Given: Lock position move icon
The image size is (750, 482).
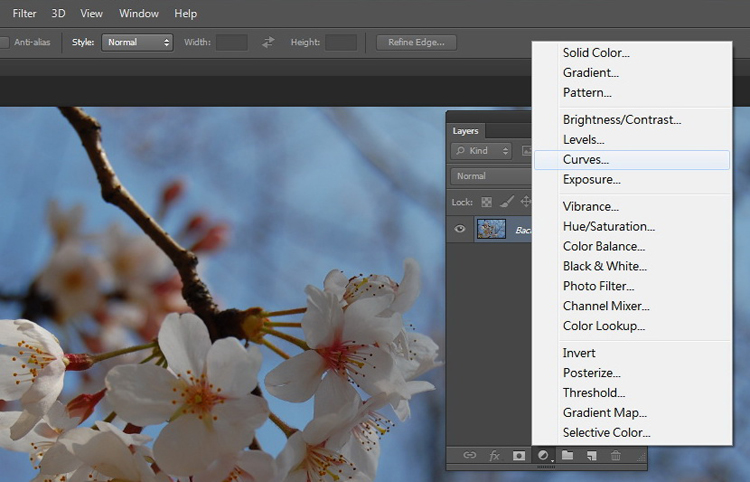Looking at the screenshot, I should point(526,202).
